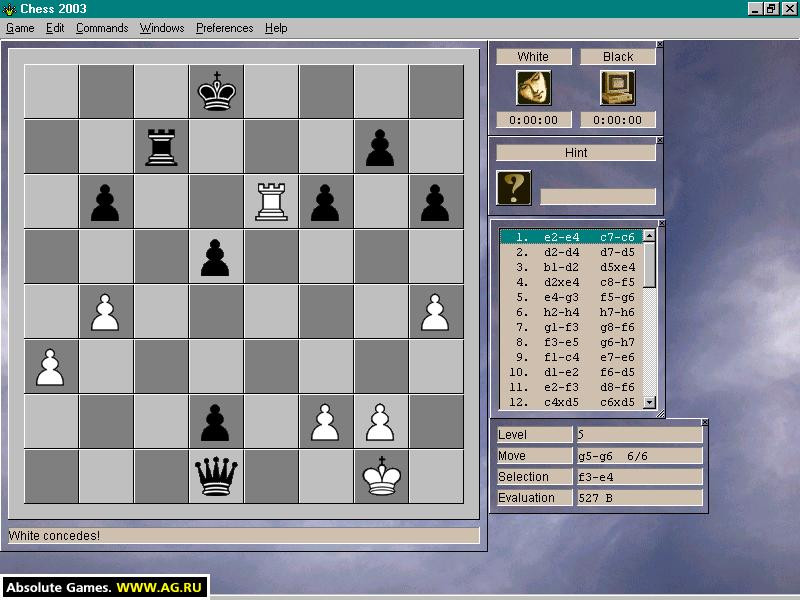This screenshot has width=800, height=600.
Task: Select the white pawn on a3
Action: pyautogui.click(x=50, y=367)
